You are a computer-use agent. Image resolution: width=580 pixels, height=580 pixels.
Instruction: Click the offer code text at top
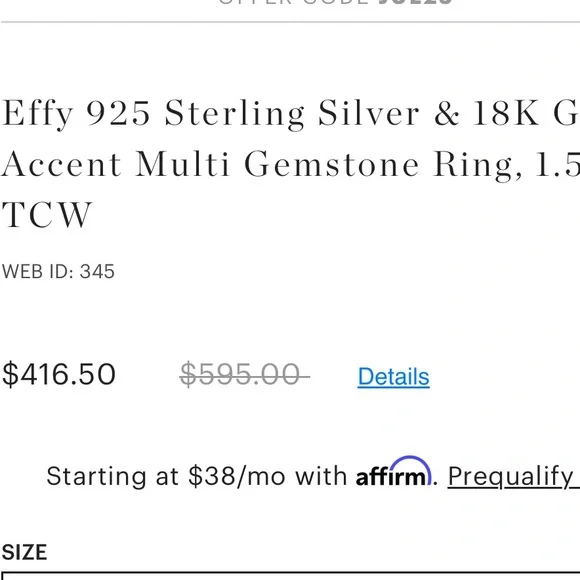(335, 2)
